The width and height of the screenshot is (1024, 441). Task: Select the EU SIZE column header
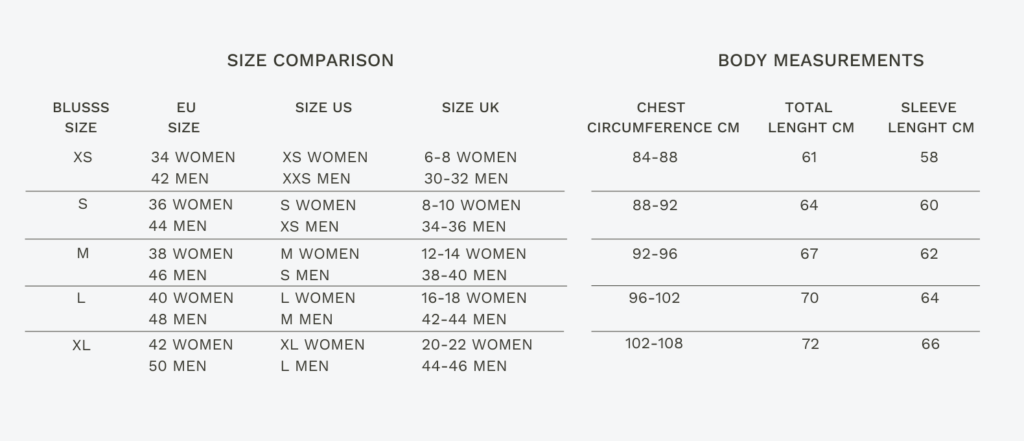coord(184,117)
